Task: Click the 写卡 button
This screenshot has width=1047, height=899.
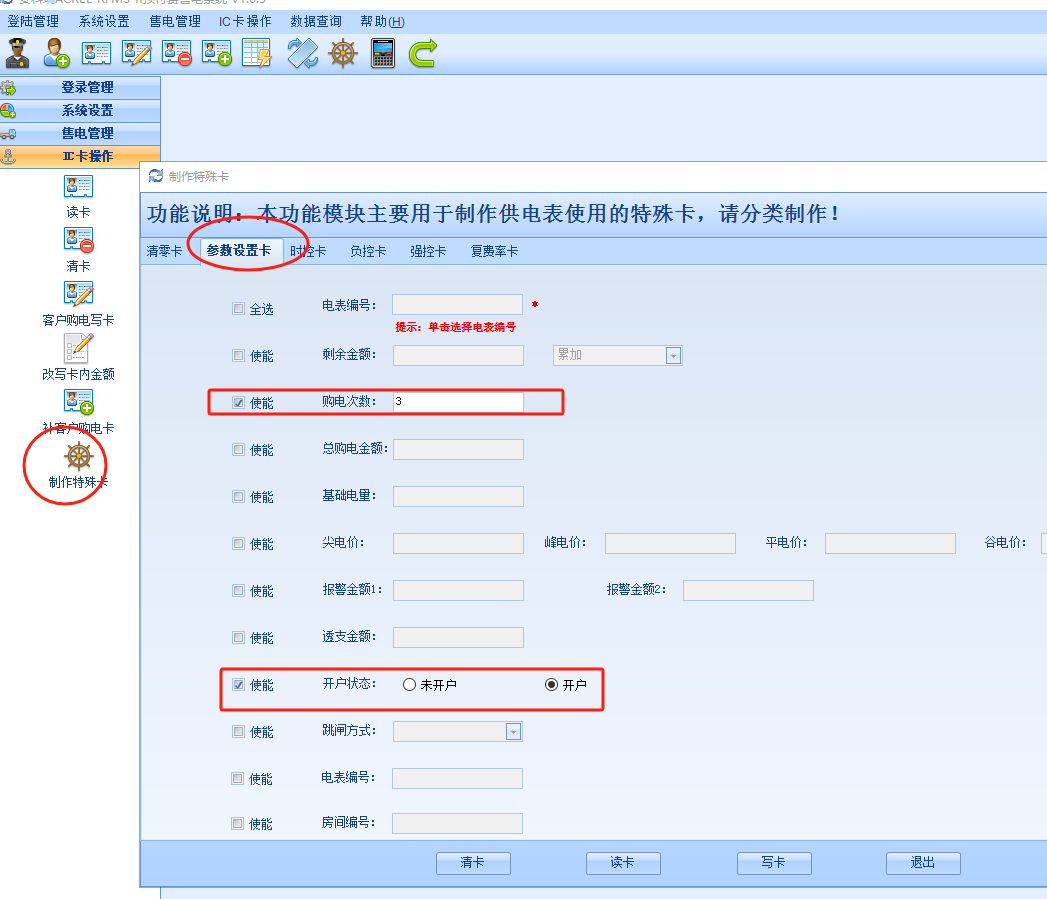Action: [x=773, y=863]
